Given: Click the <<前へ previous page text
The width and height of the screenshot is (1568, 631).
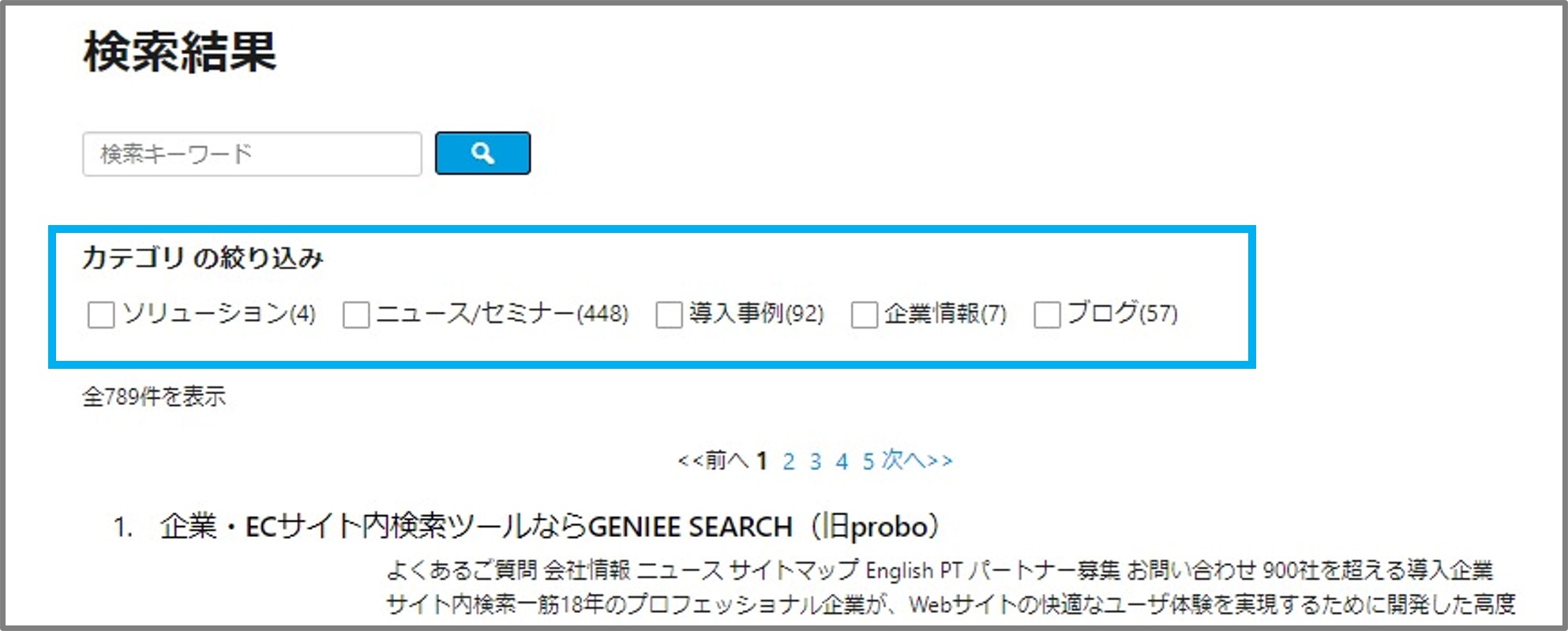Looking at the screenshot, I should (x=713, y=460).
